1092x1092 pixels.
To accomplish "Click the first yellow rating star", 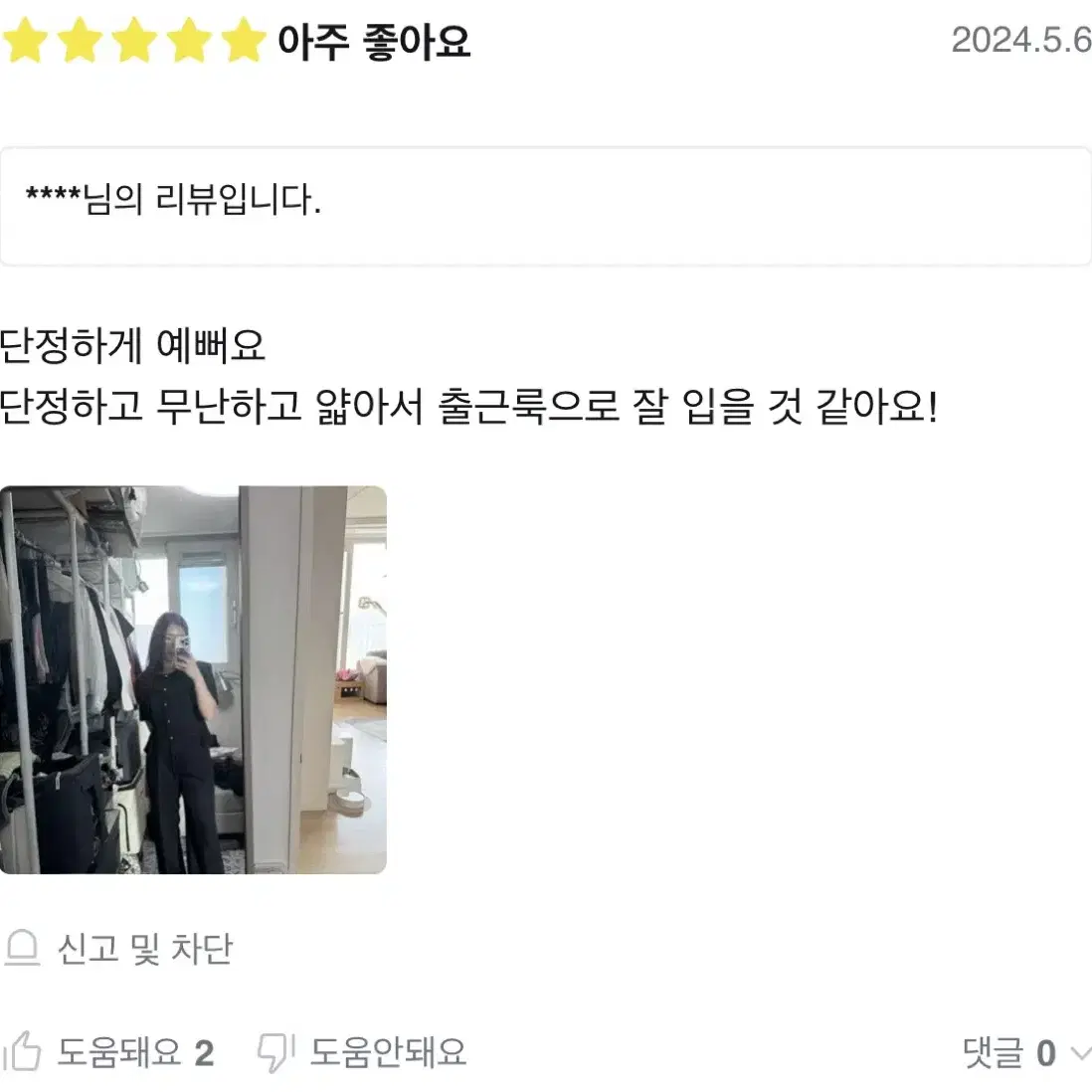I will coord(25,41).
